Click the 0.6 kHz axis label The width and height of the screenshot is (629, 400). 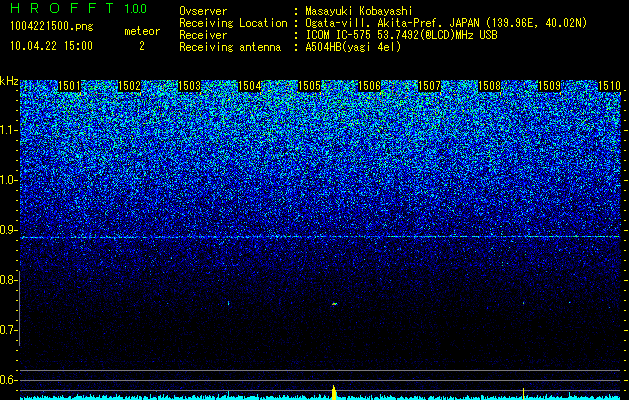[8, 380]
